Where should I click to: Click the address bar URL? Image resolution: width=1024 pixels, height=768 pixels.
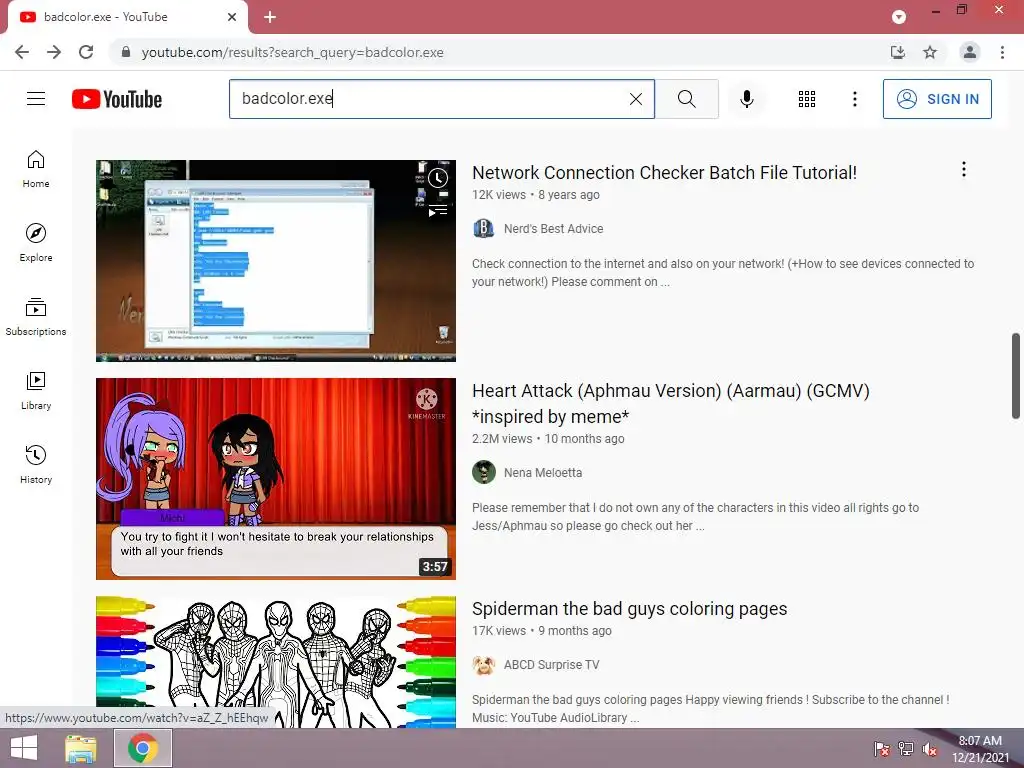click(293, 52)
